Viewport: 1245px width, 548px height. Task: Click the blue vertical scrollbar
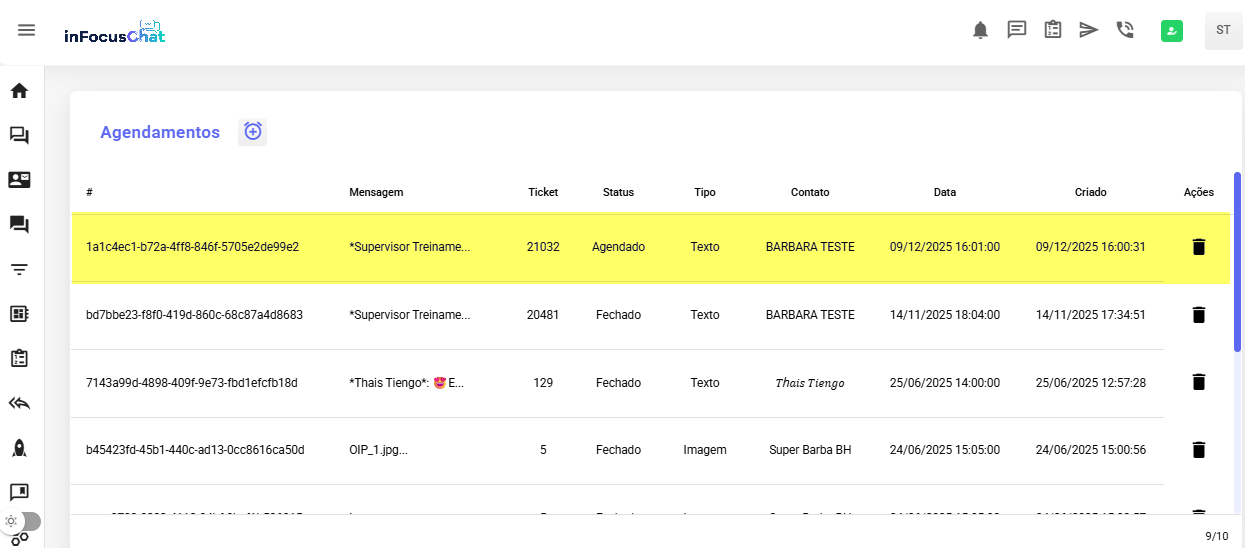click(1237, 260)
